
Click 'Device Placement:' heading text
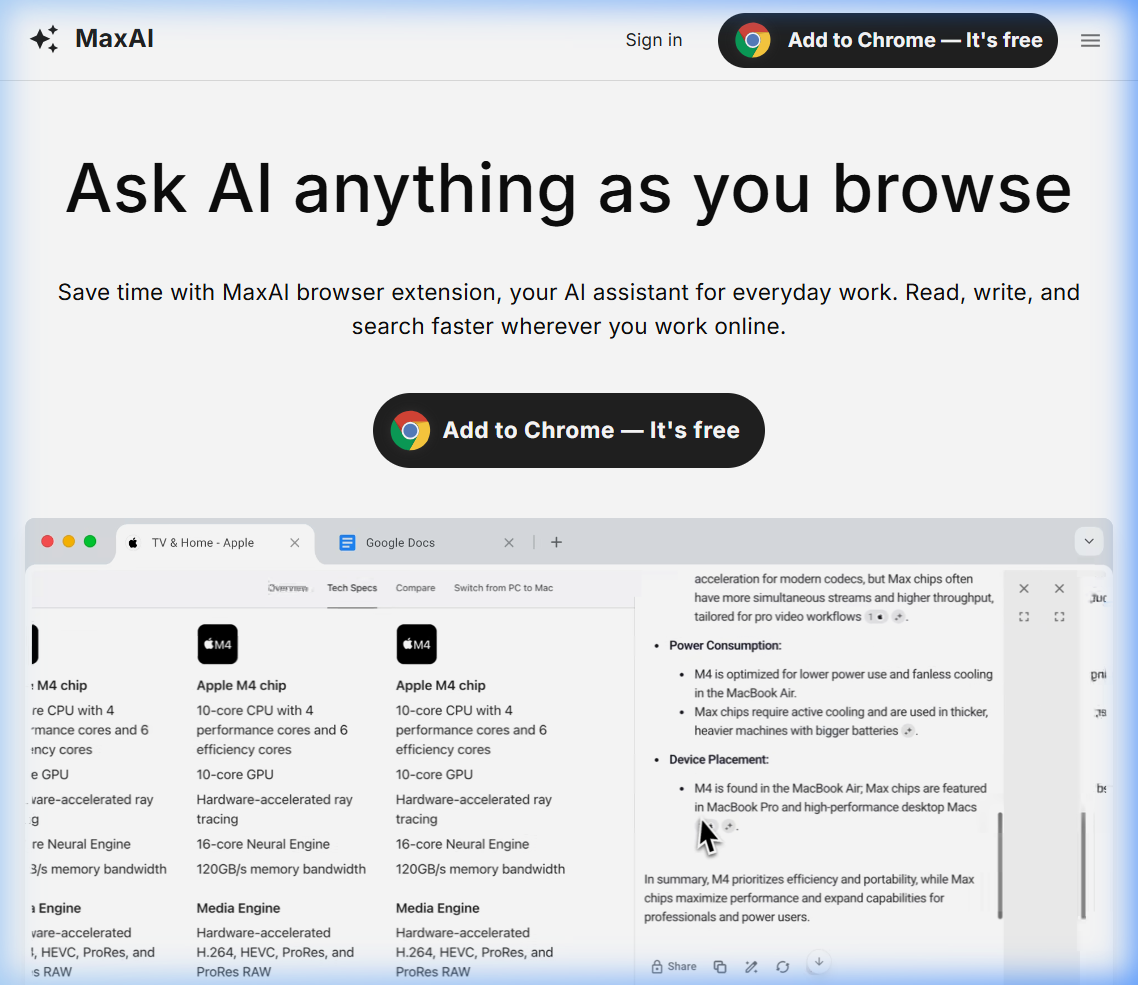tap(719, 759)
